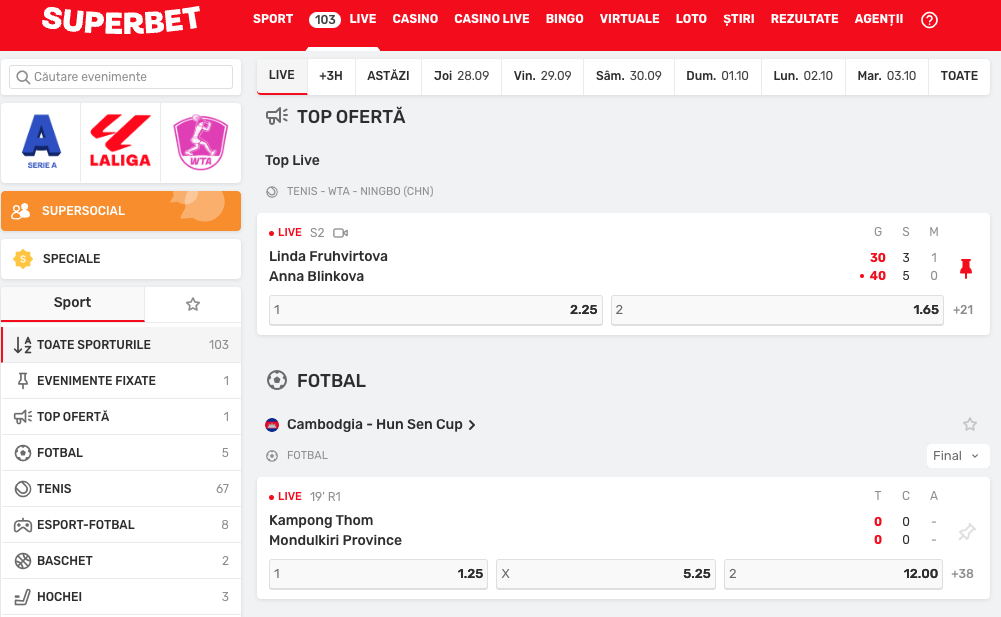Open Rezultate results page

point(804,19)
